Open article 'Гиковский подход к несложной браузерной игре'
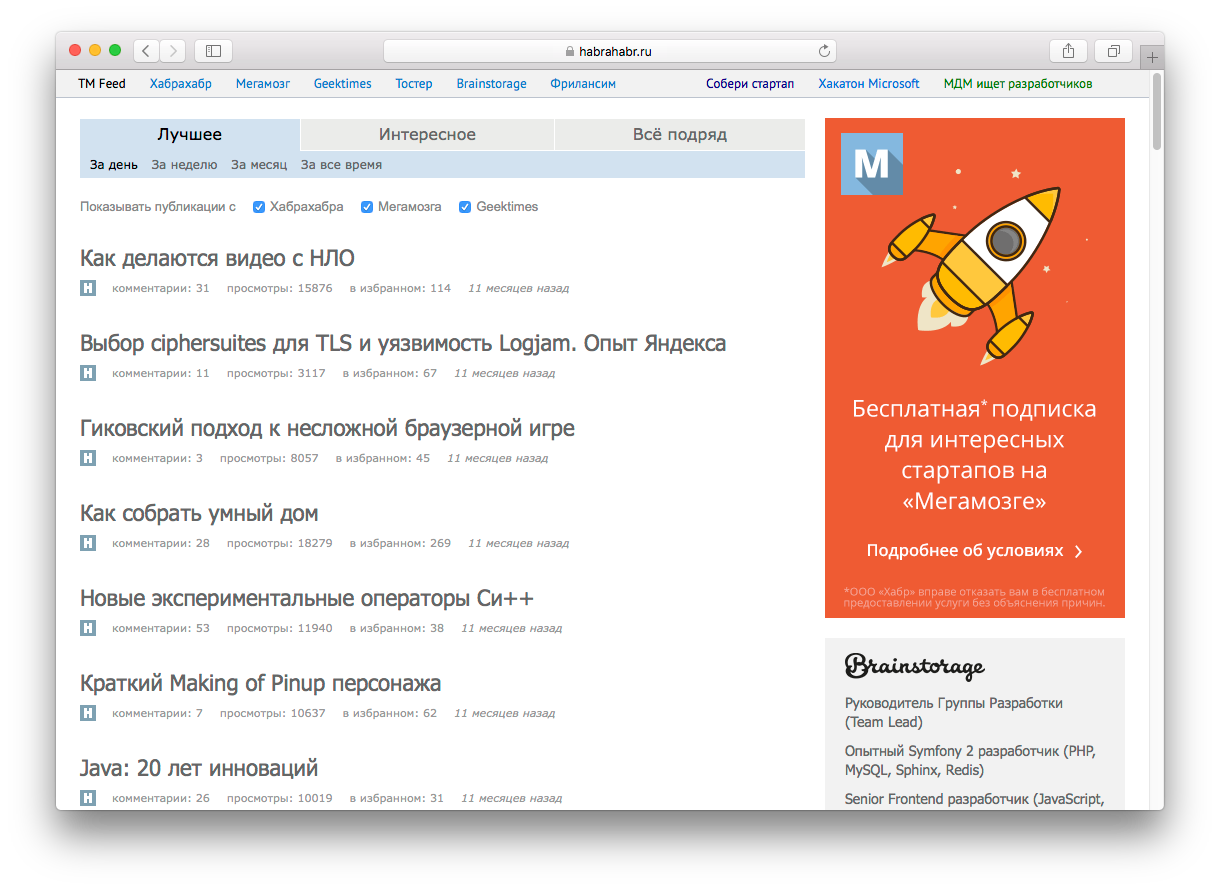Image resolution: width=1220 pixels, height=890 pixels. (327, 428)
